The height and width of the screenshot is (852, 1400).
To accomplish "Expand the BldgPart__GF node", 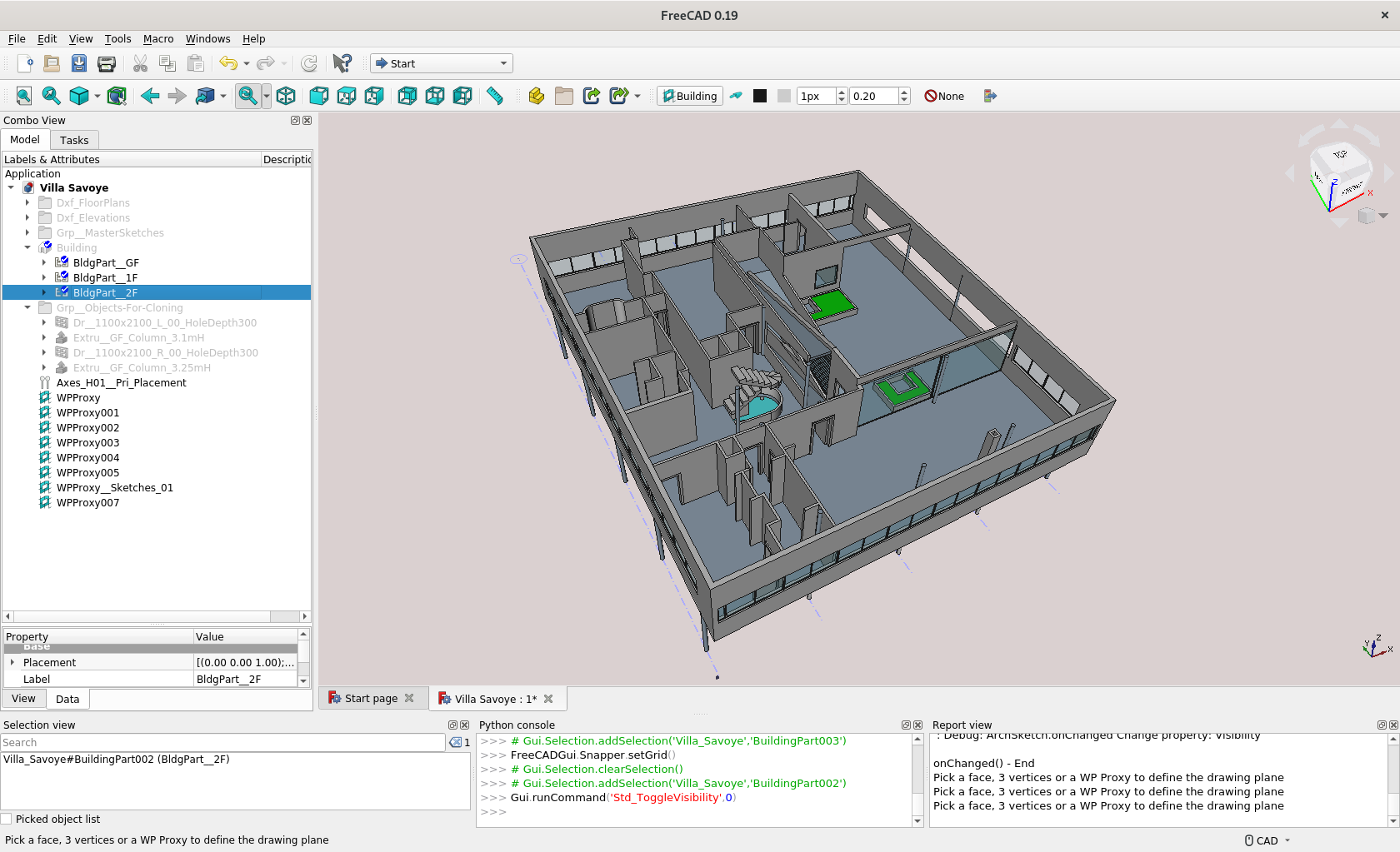I will (44, 262).
